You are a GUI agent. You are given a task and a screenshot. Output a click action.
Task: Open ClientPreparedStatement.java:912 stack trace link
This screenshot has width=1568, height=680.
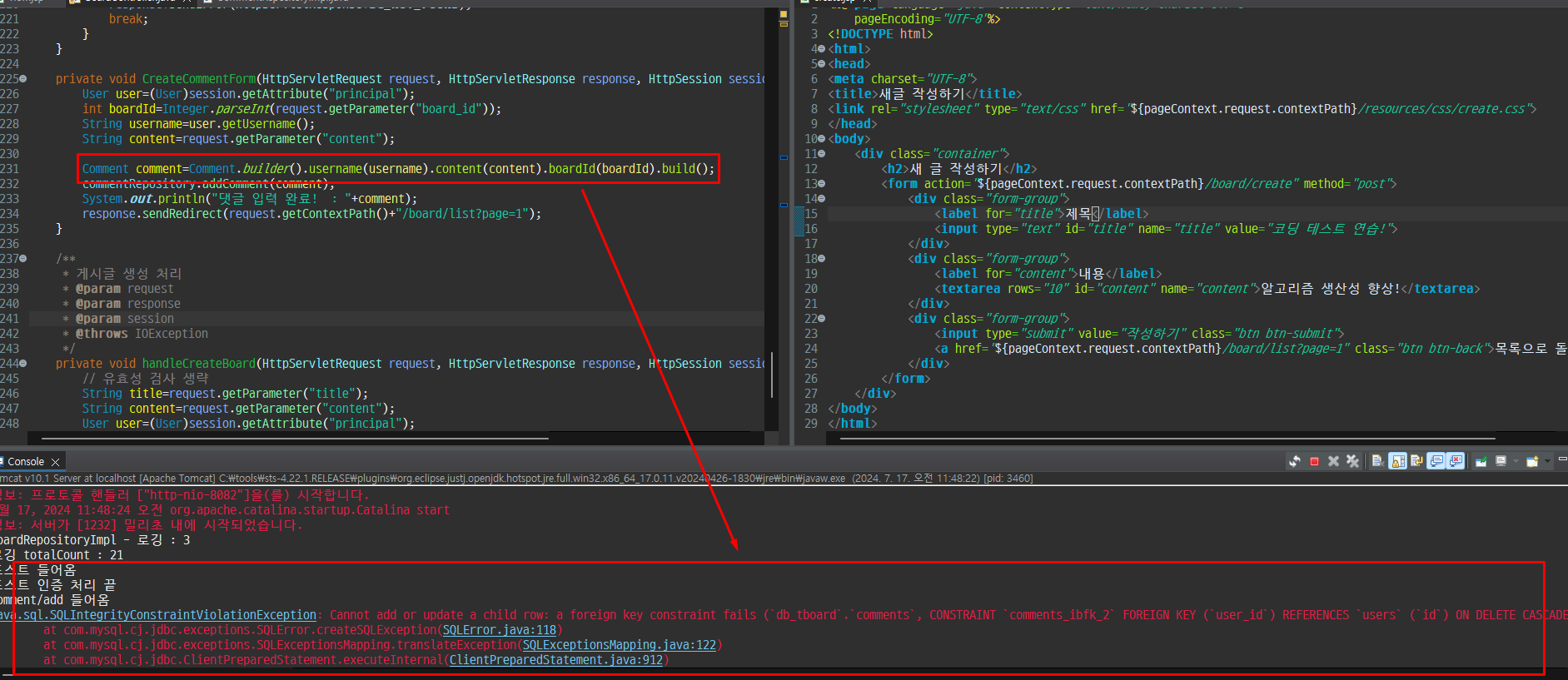(x=555, y=660)
